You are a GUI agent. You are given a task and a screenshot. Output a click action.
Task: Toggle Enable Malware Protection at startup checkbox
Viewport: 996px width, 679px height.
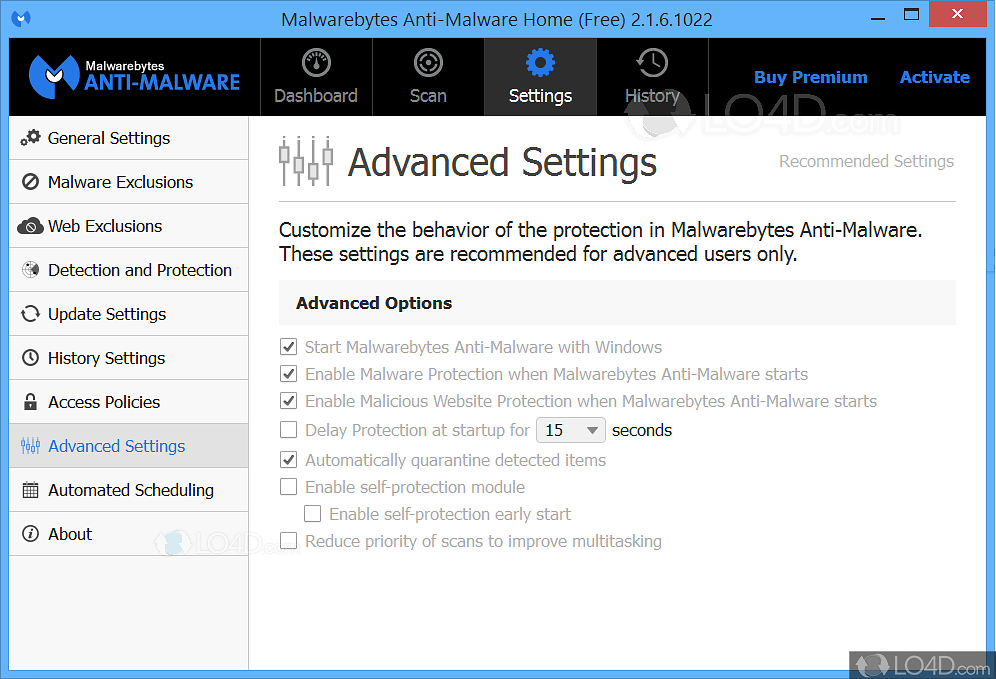pyautogui.click(x=288, y=374)
